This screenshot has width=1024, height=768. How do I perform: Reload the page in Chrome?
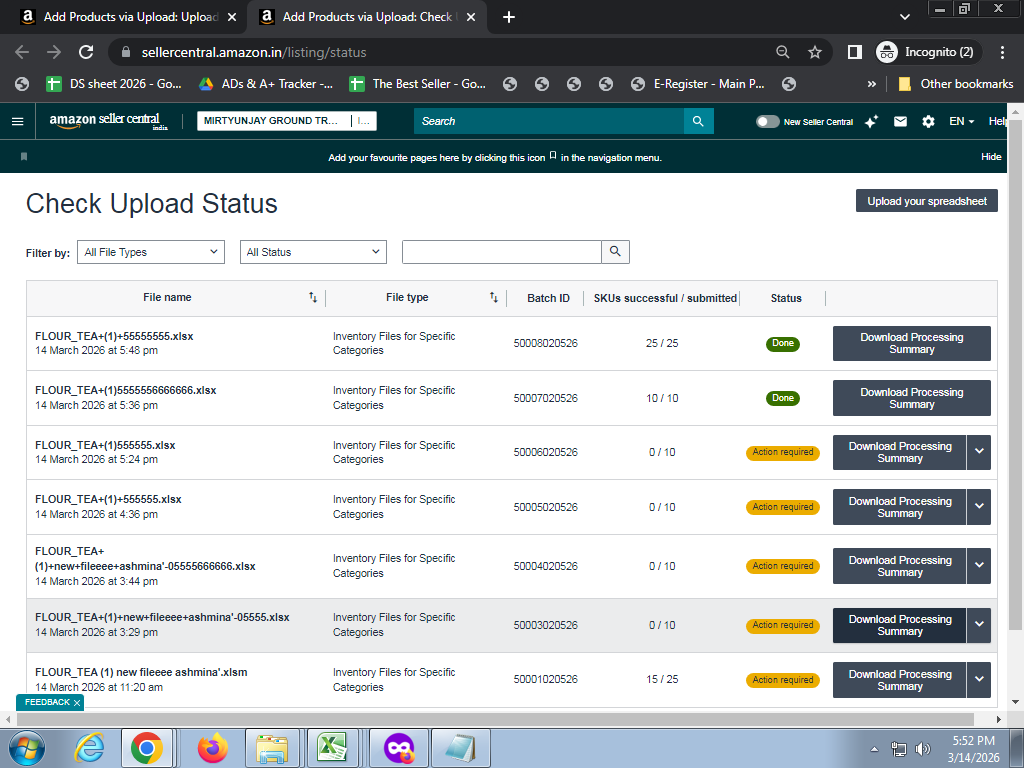[x=86, y=52]
